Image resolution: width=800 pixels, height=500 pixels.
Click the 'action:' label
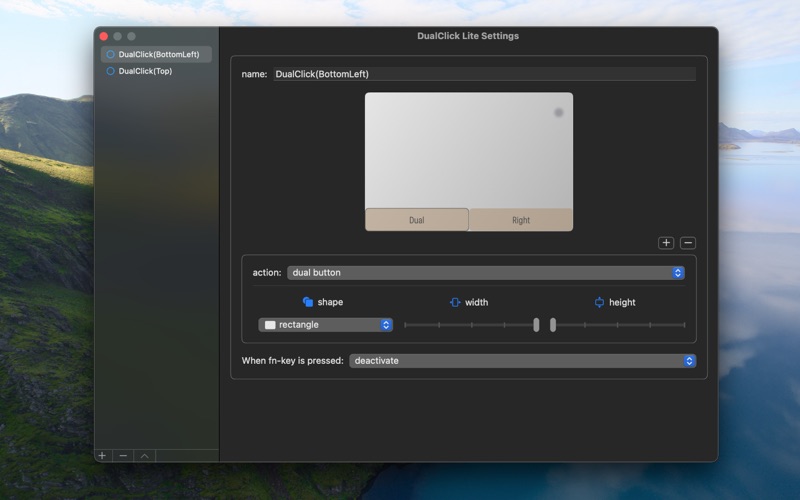click(267, 272)
